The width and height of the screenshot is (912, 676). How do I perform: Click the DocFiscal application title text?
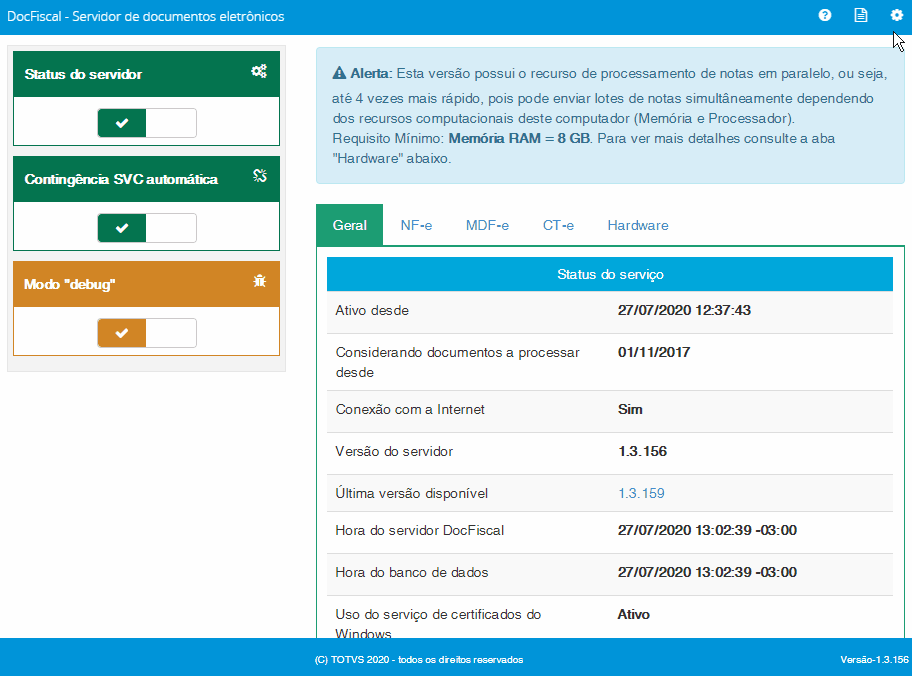point(145,16)
